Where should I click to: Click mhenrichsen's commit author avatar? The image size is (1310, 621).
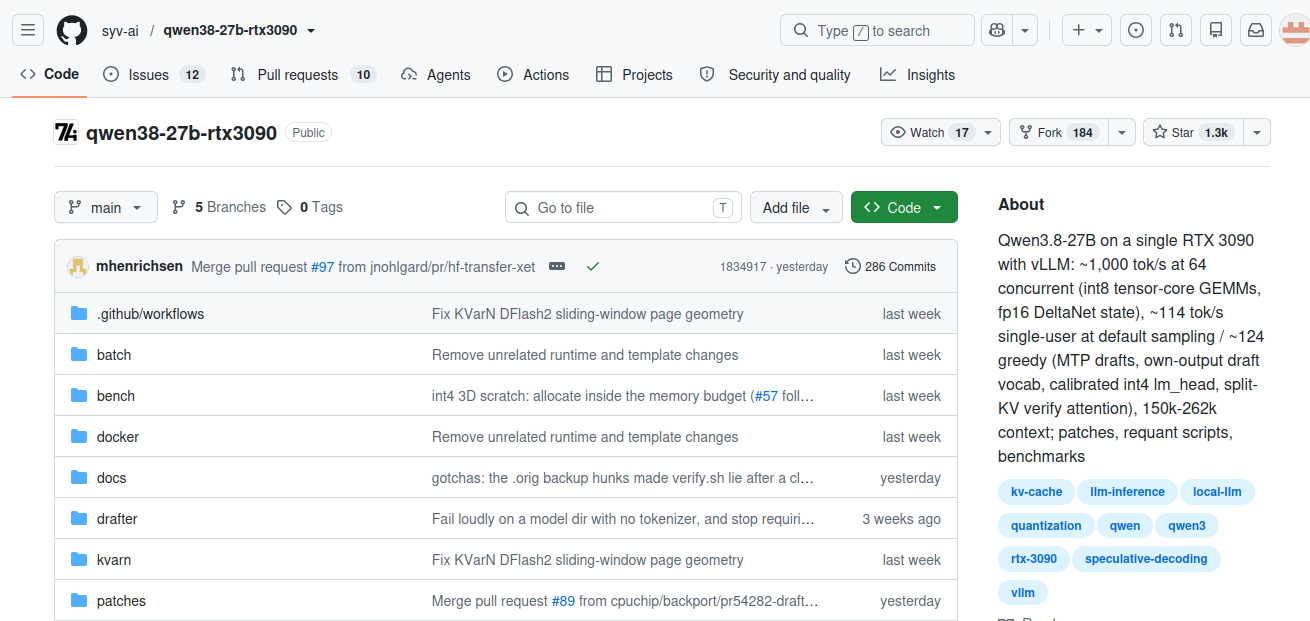click(78, 266)
